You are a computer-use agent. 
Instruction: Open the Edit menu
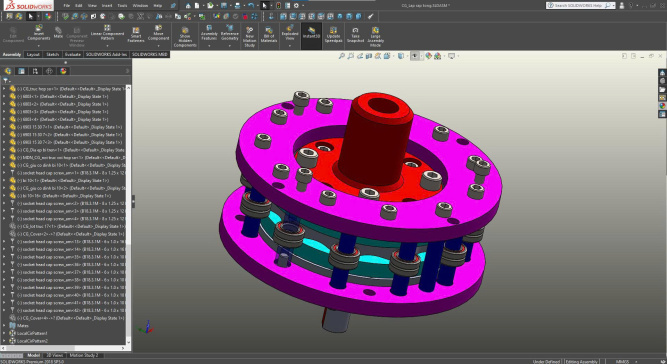point(79,6)
